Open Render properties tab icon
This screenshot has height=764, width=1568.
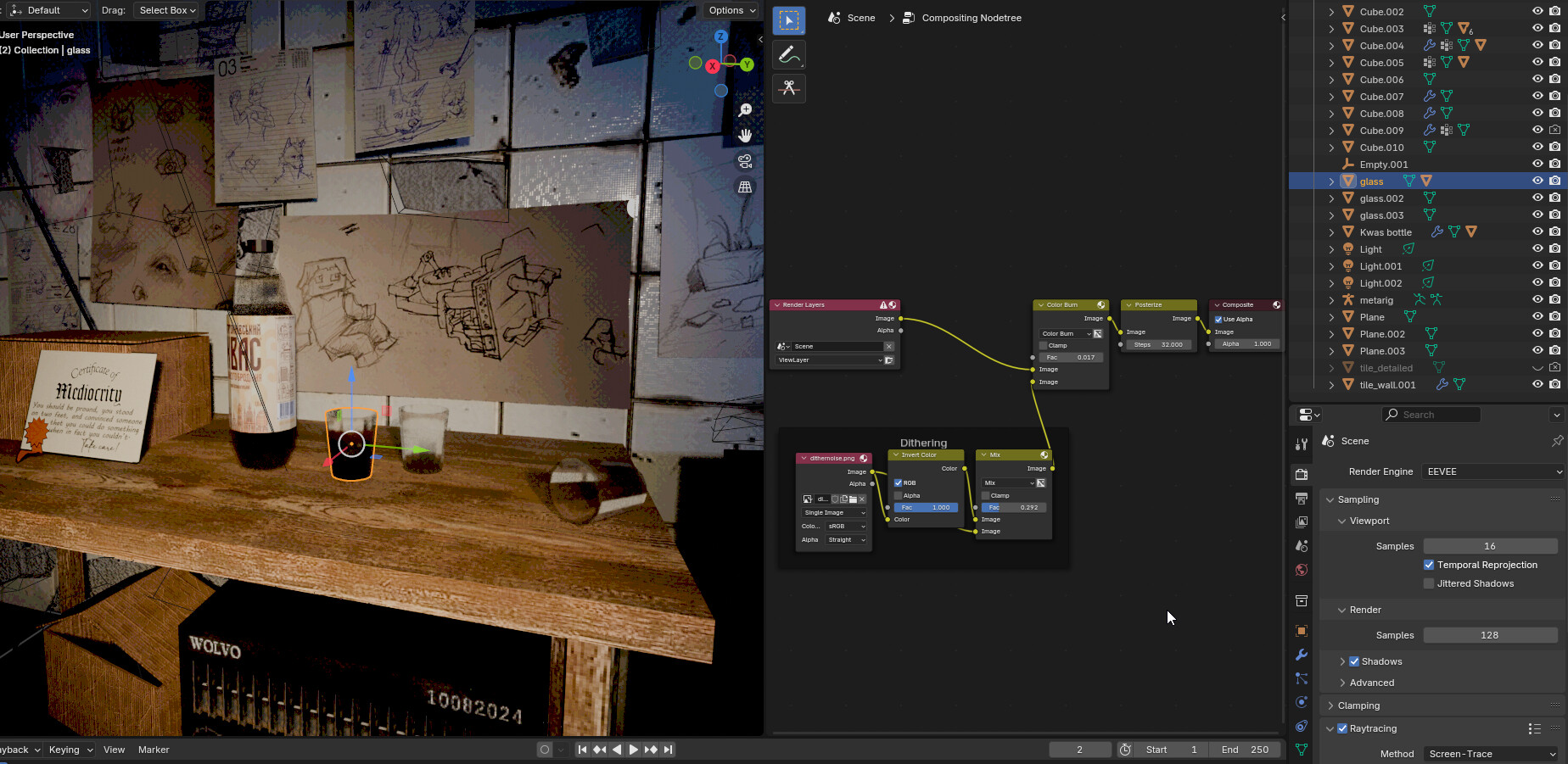click(x=1302, y=475)
